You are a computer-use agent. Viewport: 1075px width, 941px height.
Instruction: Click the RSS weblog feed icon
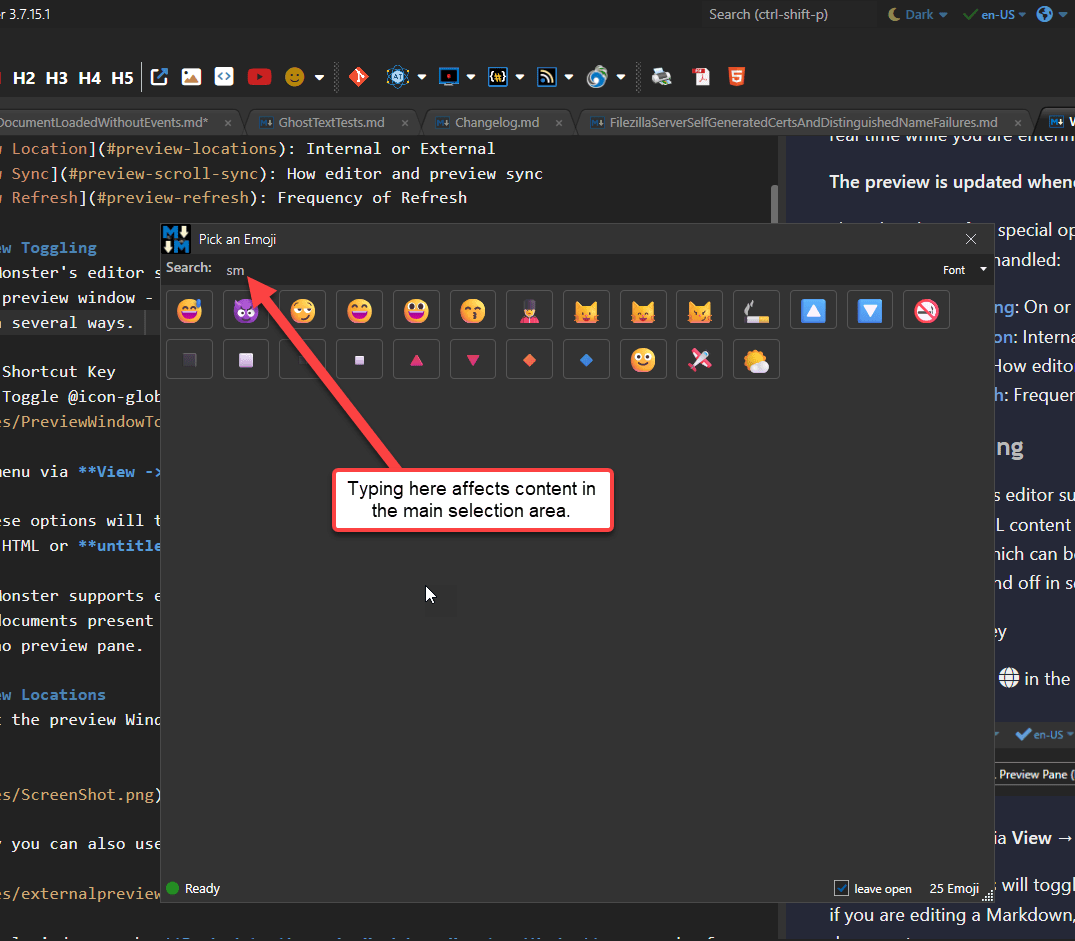(x=546, y=77)
